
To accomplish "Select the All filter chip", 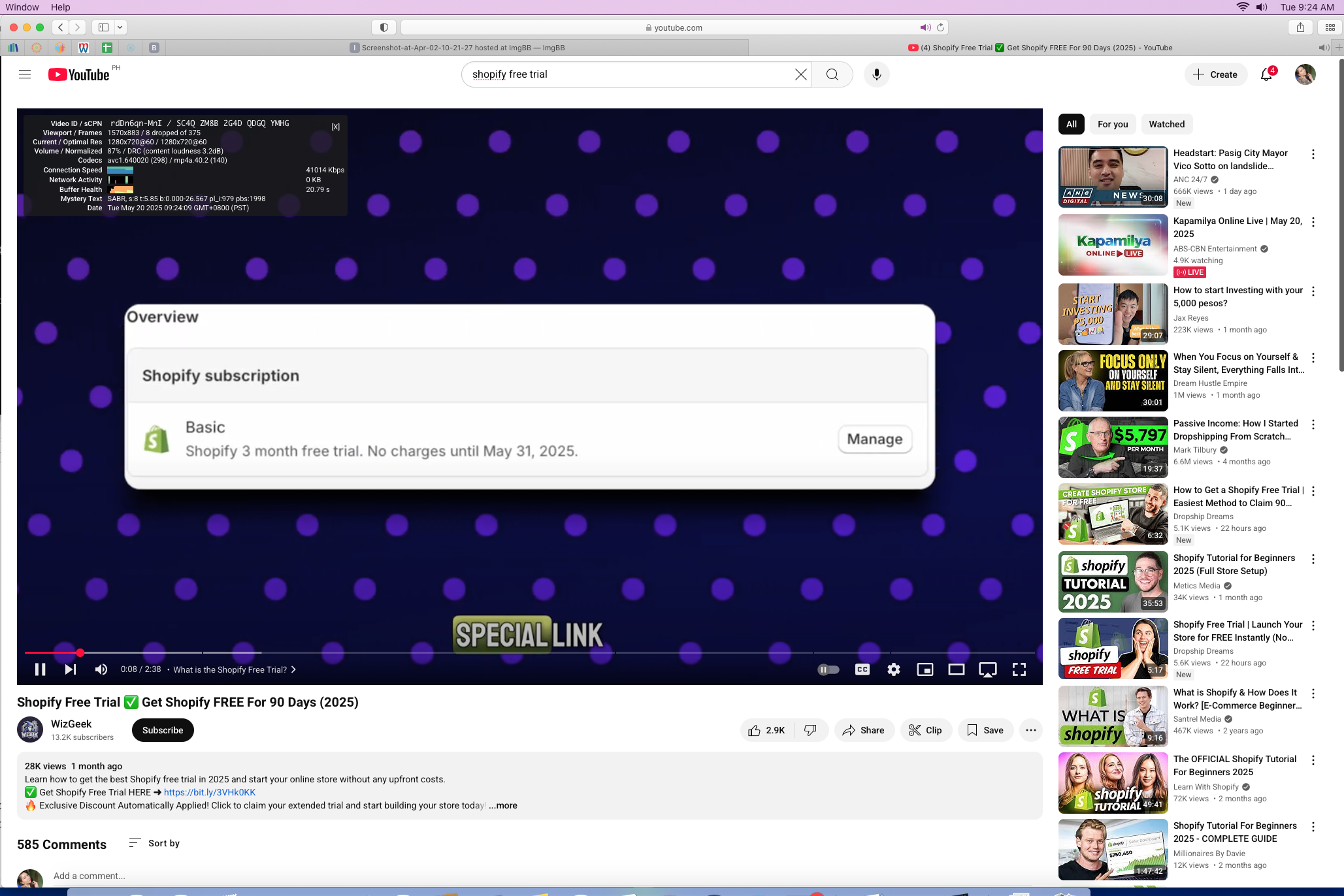I will (x=1072, y=124).
